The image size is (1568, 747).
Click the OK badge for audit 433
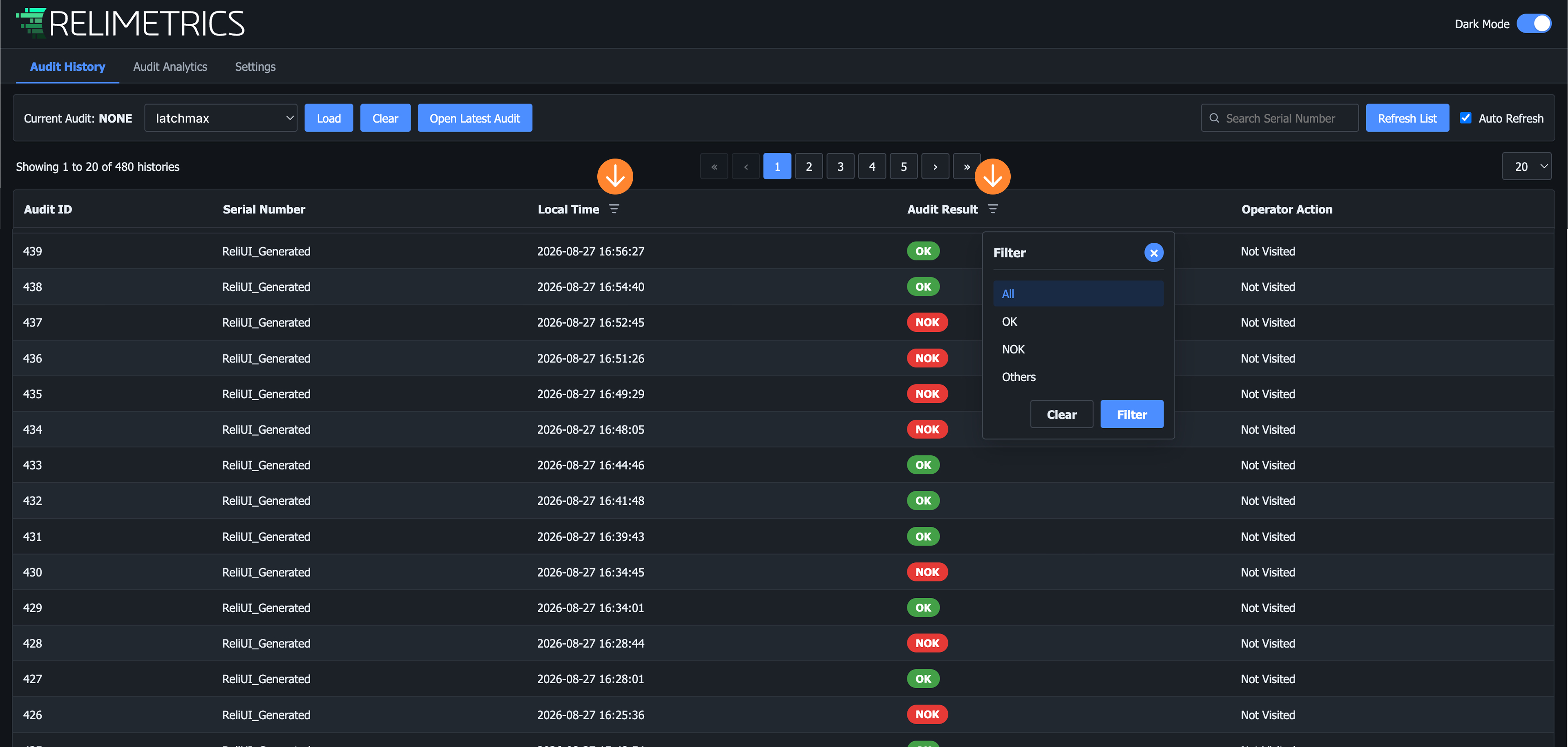click(923, 465)
